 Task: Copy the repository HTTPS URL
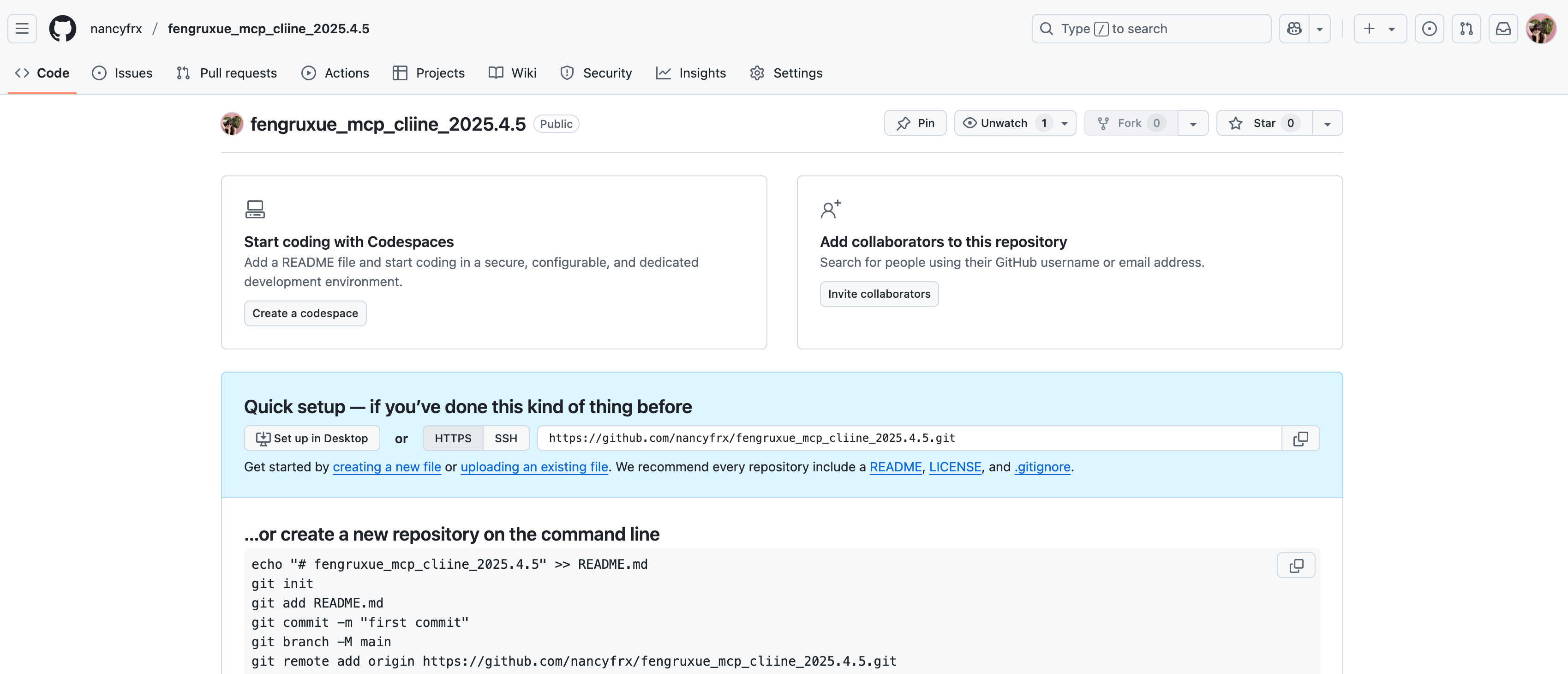click(x=1300, y=439)
